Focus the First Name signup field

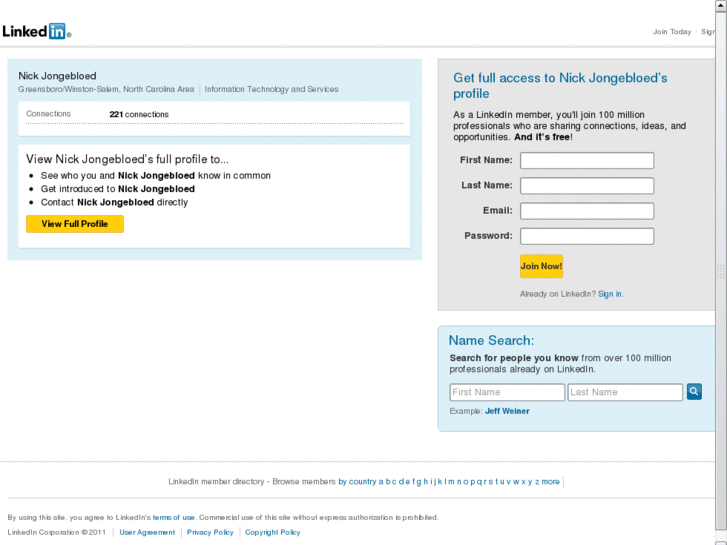[x=587, y=160]
